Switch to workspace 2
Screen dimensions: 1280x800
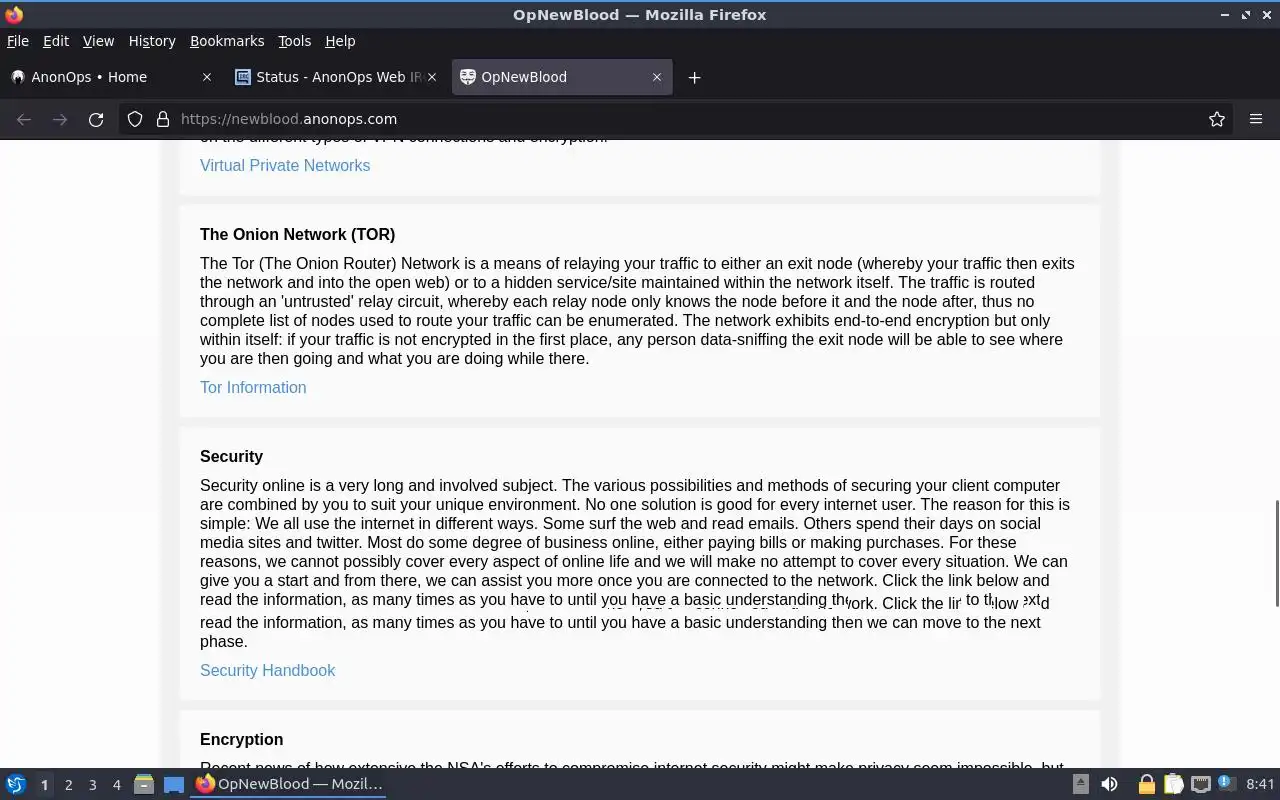click(68, 785)
